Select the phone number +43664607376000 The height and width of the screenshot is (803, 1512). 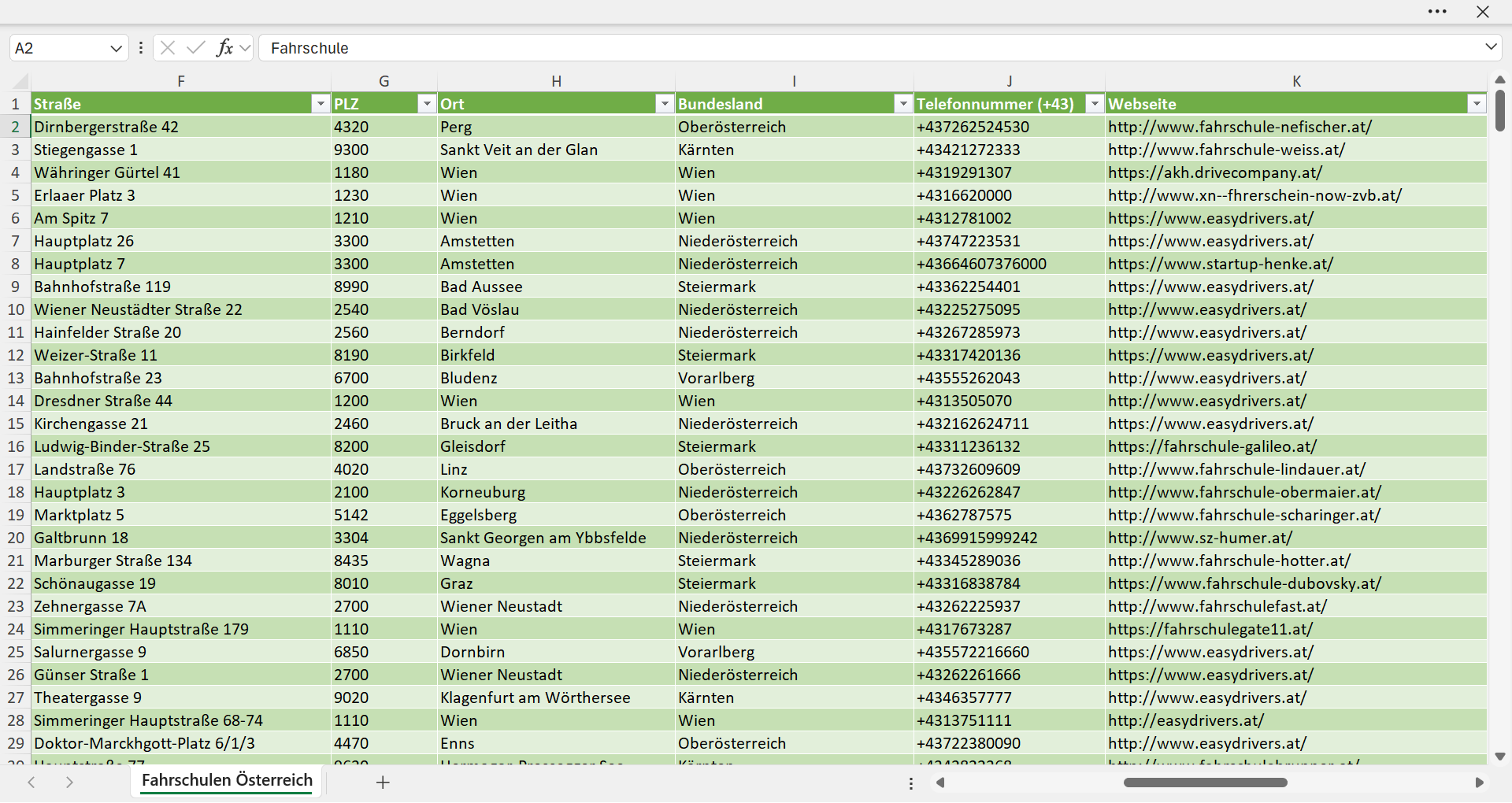[x=1010, y=264]
